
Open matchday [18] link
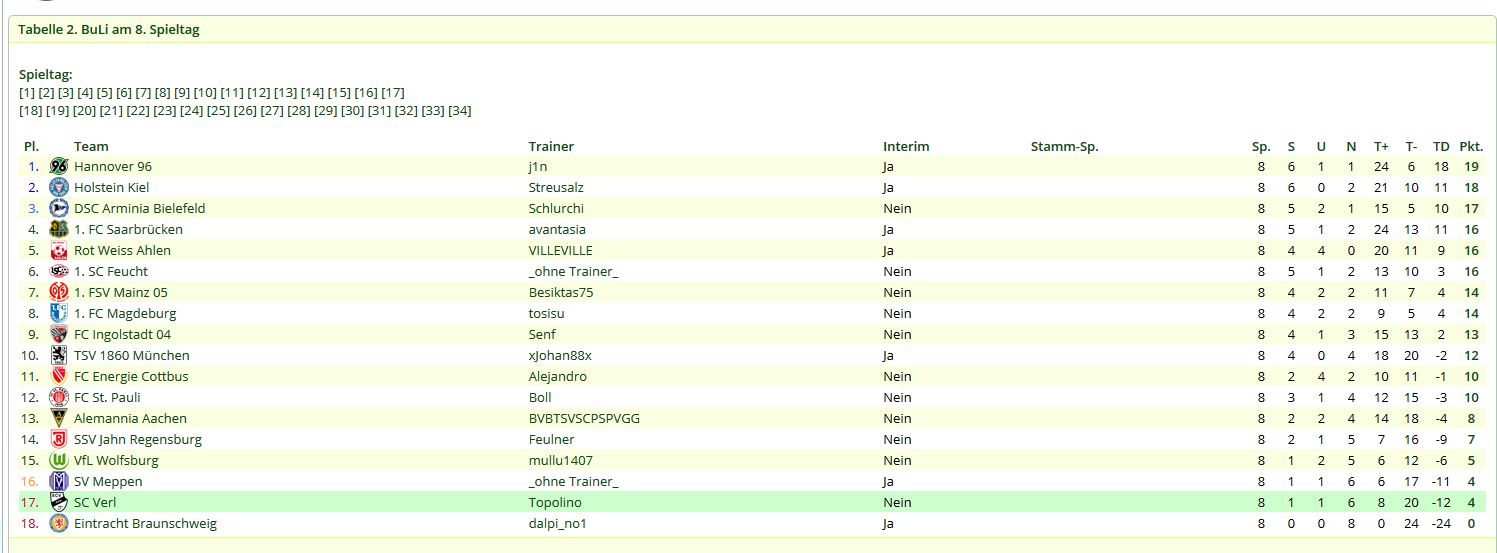pos(31,110)
